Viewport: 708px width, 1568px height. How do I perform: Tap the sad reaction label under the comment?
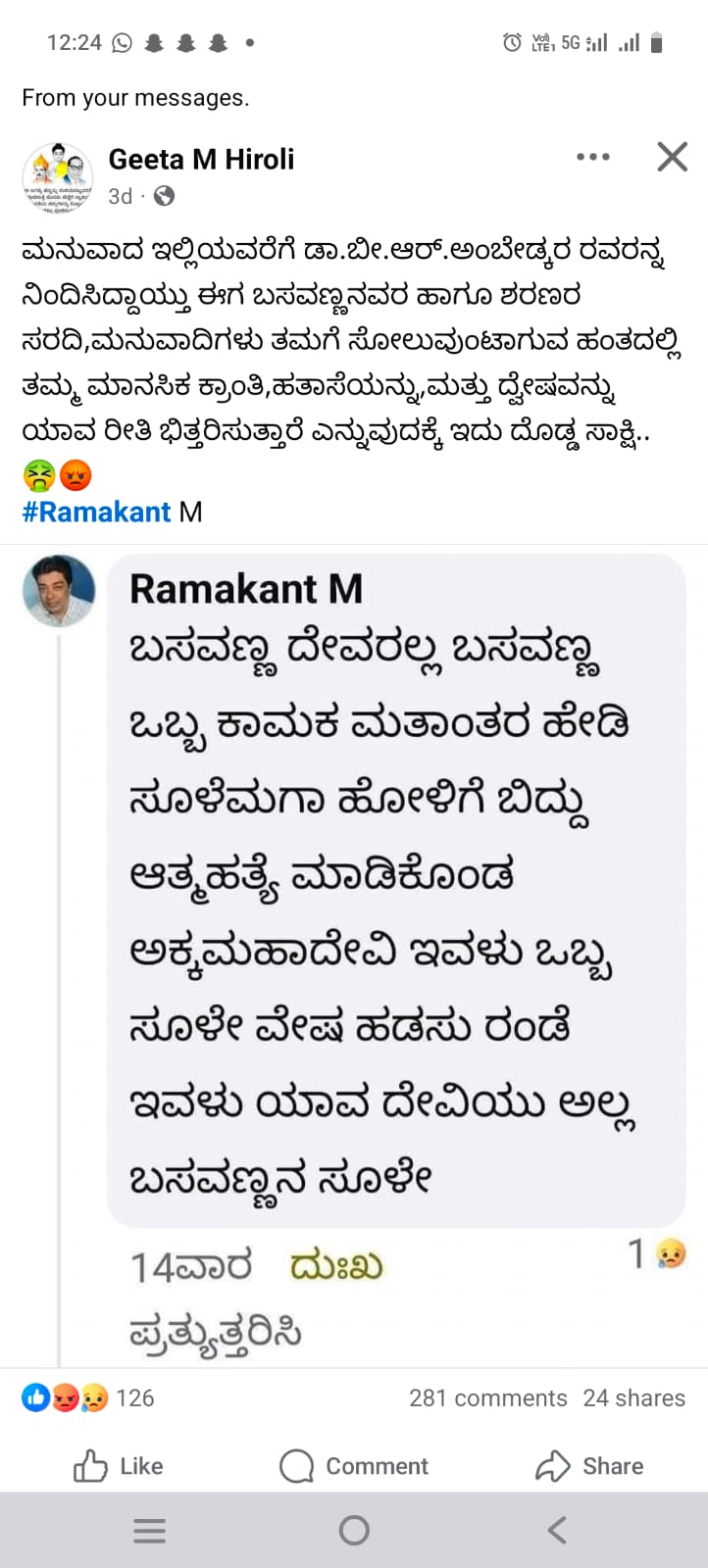click(335, 1265)
